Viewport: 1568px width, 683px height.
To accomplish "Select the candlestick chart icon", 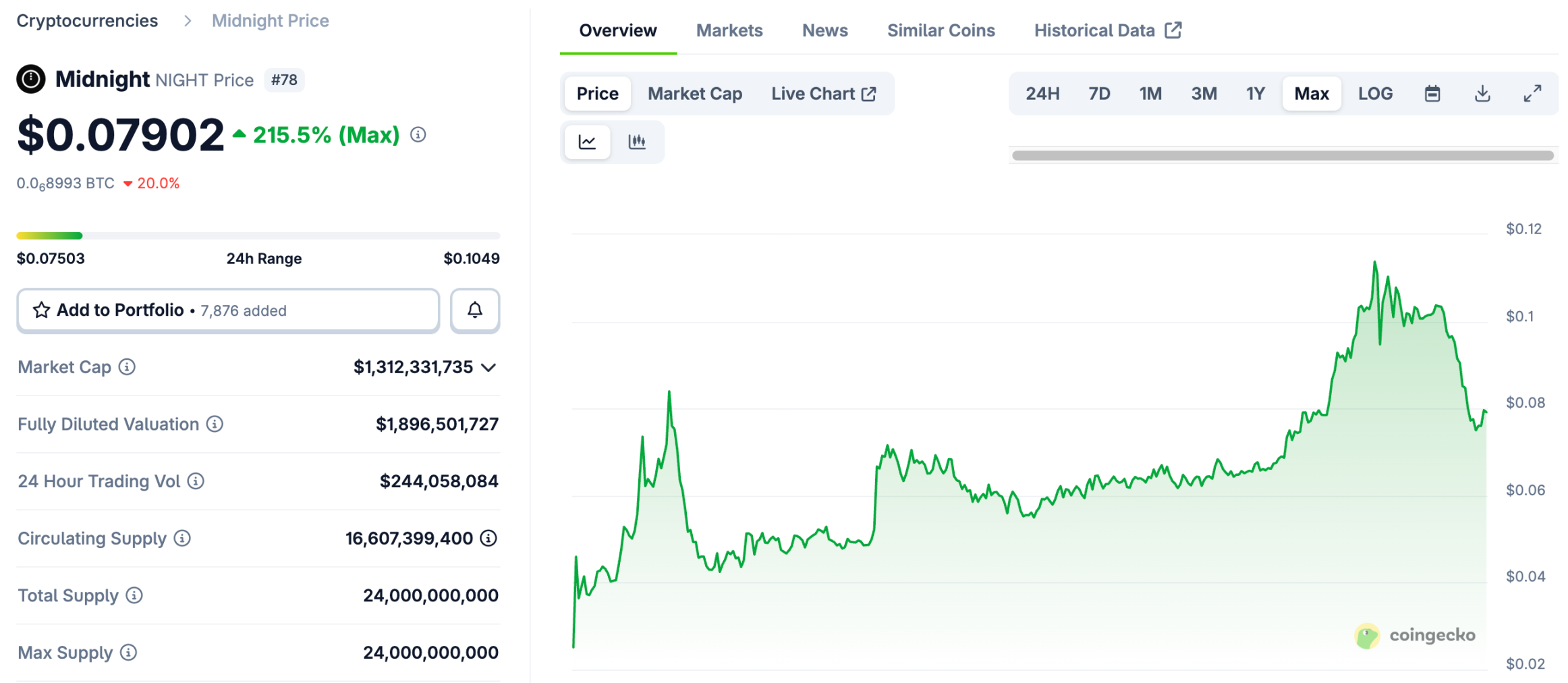I will [x=637, y=142].
